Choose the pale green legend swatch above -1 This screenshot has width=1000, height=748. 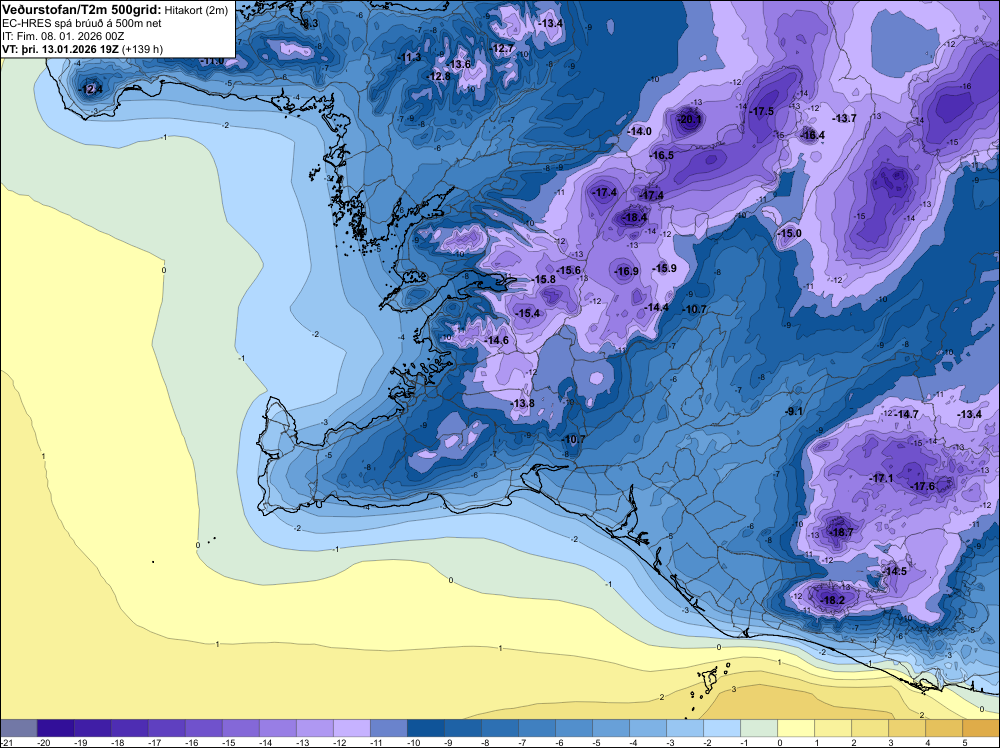click(758, 728)
